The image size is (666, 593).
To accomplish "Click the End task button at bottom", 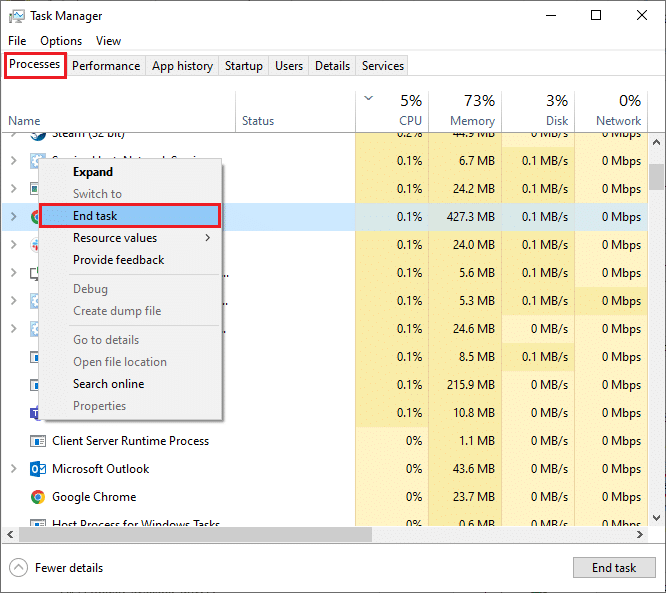I will 614,568.
